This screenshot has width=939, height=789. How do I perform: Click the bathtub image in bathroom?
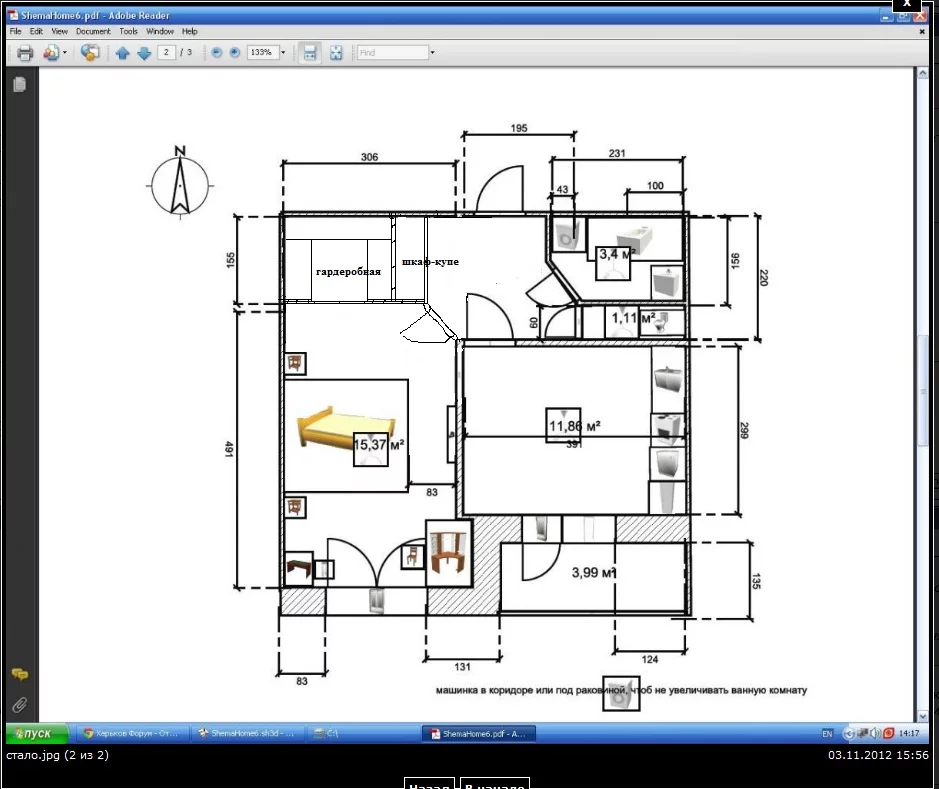click(x=634, y=239)
